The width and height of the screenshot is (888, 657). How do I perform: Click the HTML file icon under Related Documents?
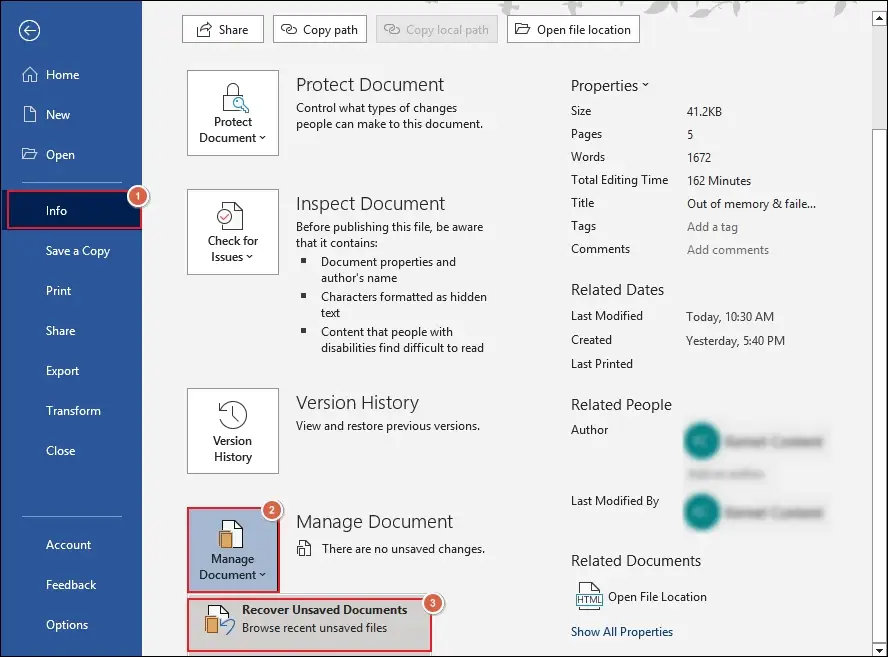(x=589, y=596)
